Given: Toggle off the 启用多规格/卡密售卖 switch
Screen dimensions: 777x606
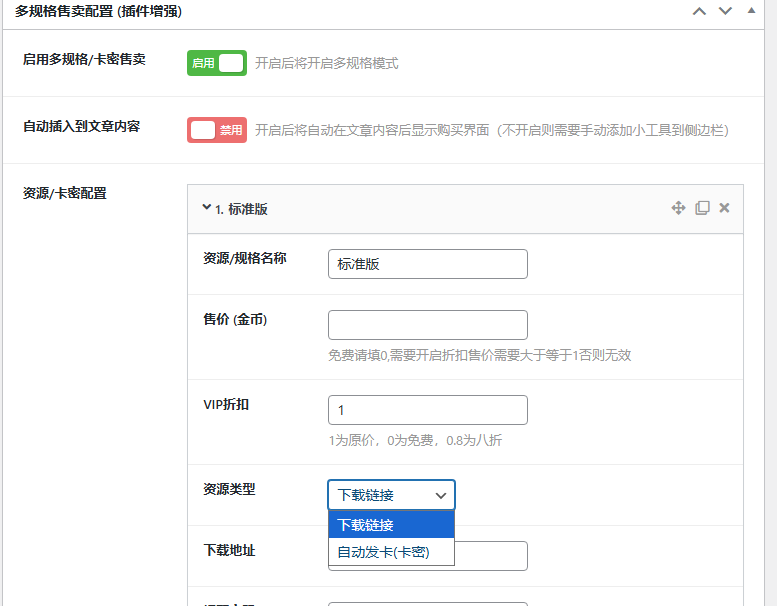Looking at the screenshot, I should [217, 63].
